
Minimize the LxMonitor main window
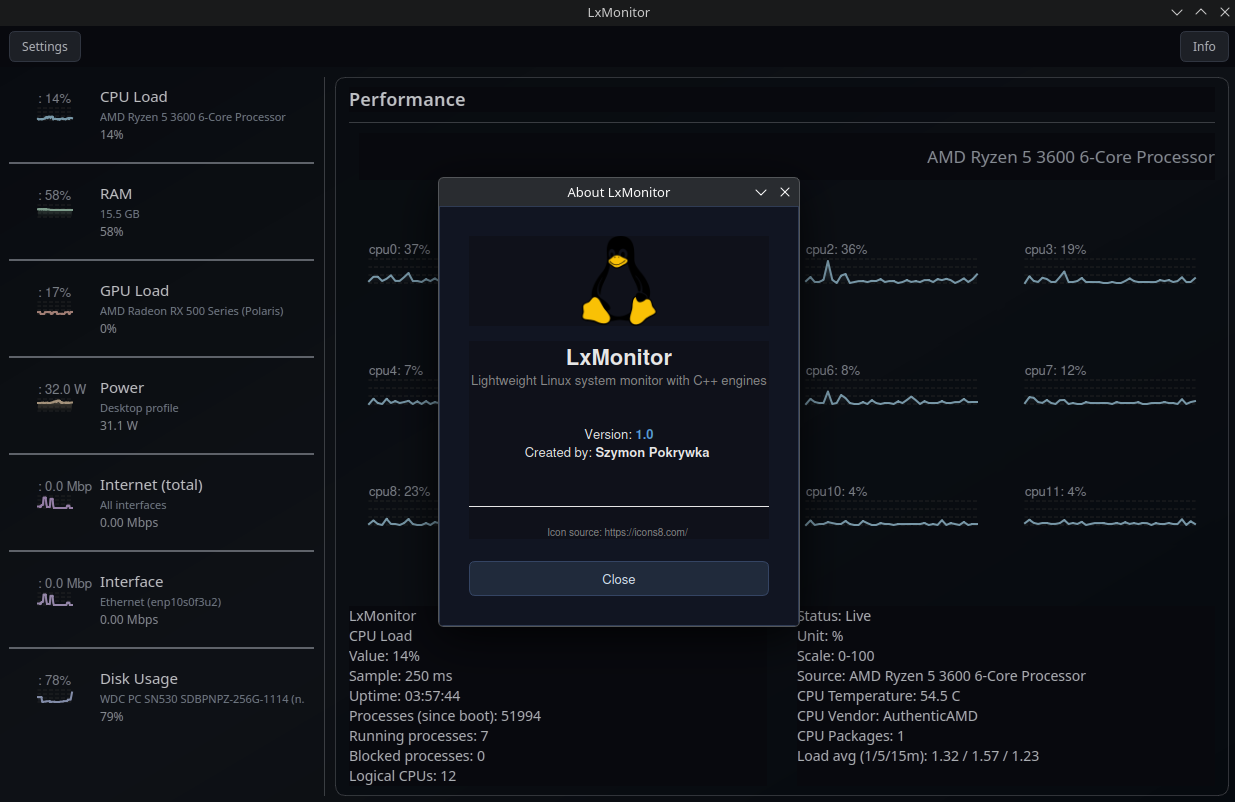(x=1178, y=12)
